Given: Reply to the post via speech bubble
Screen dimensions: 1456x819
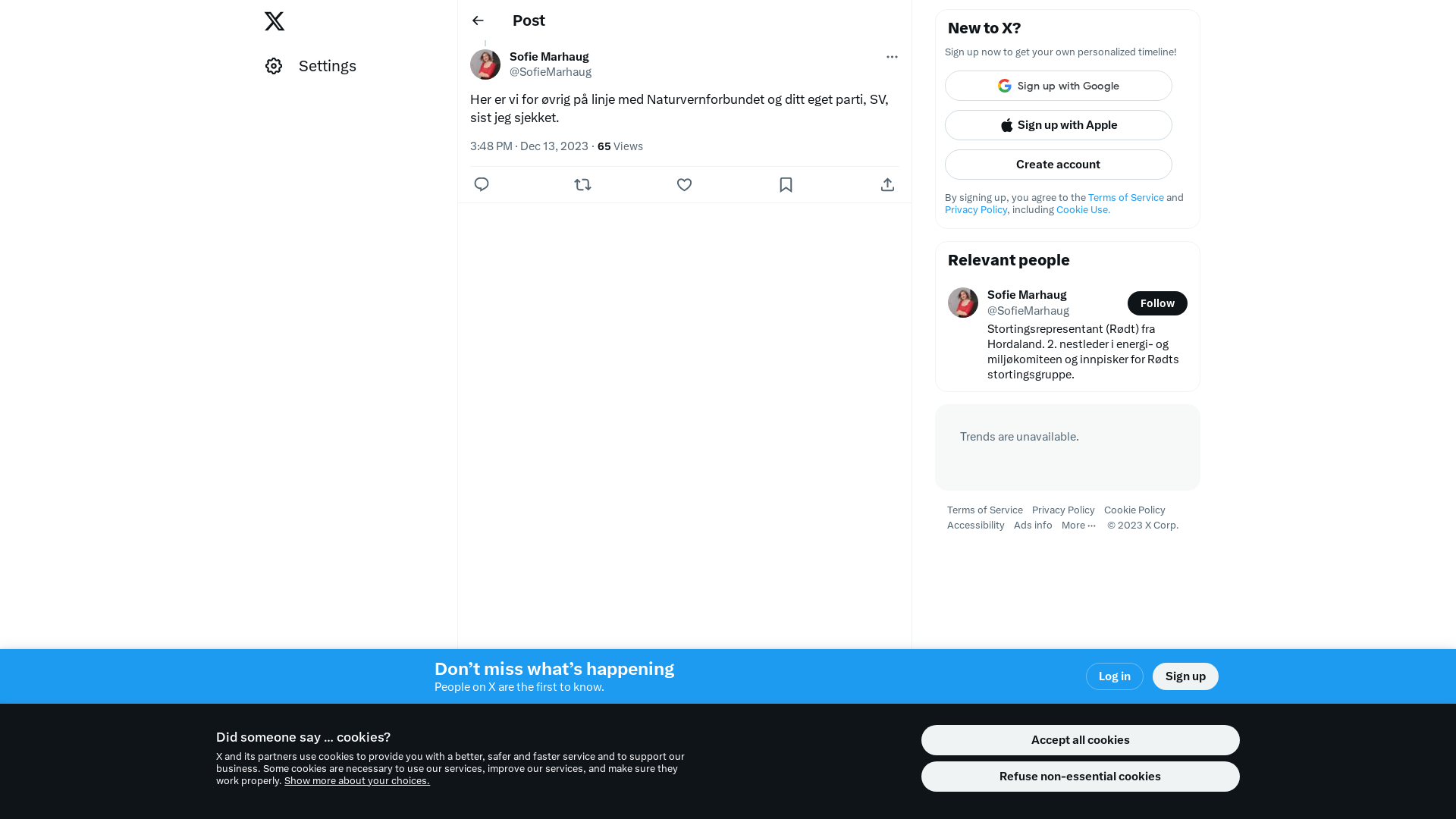Looking at the screenshot, I should 482,184.
